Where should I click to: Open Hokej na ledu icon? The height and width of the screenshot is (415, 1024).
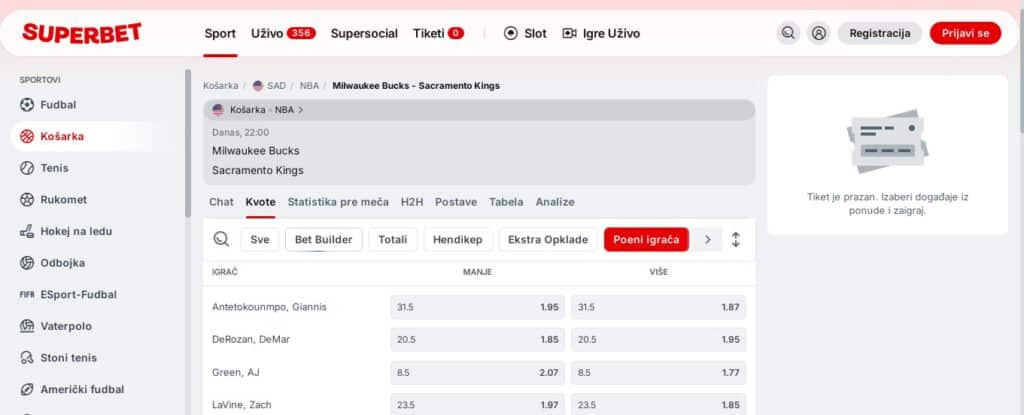point(27,231)
